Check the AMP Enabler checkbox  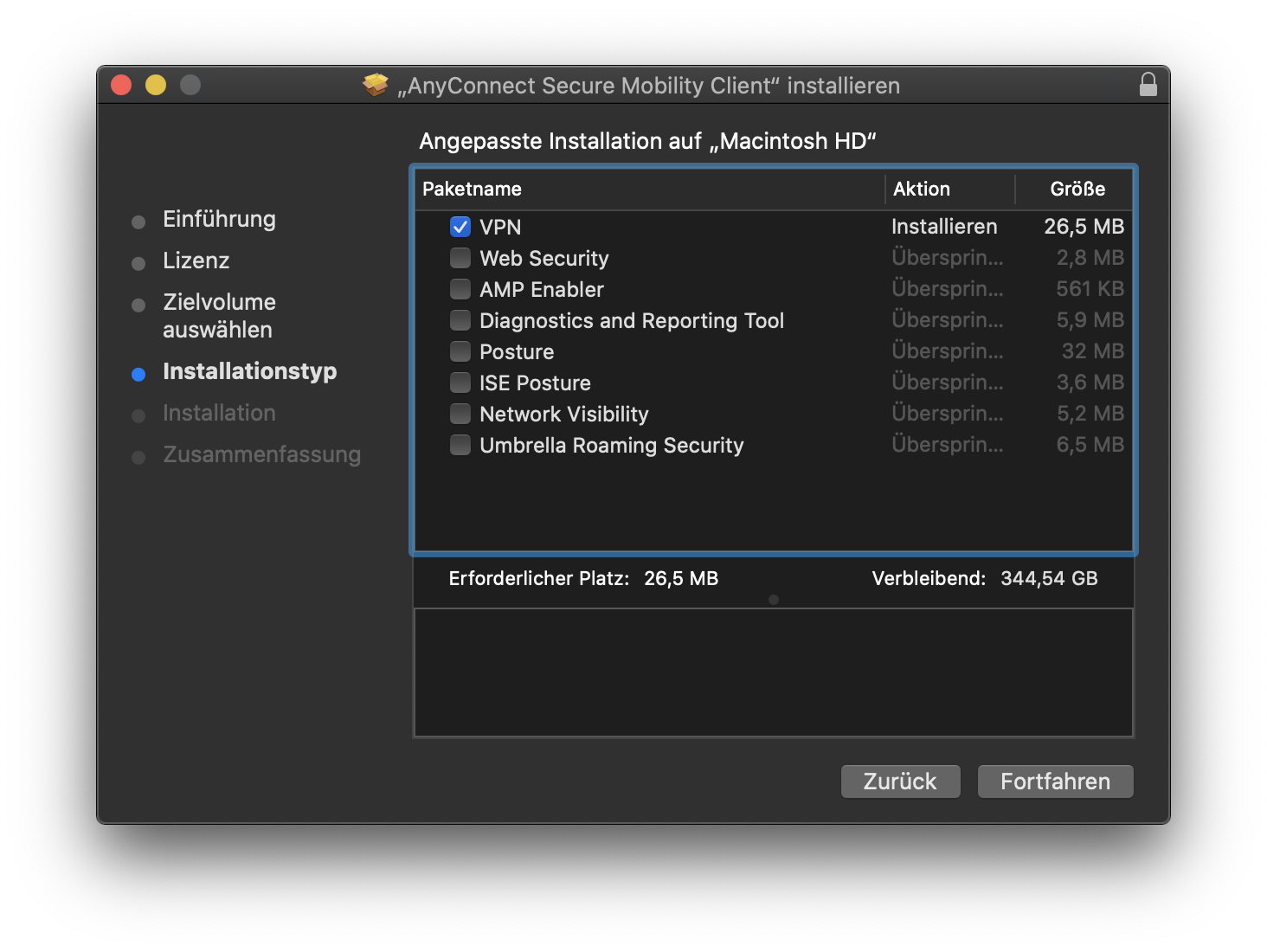pos(460,289)
